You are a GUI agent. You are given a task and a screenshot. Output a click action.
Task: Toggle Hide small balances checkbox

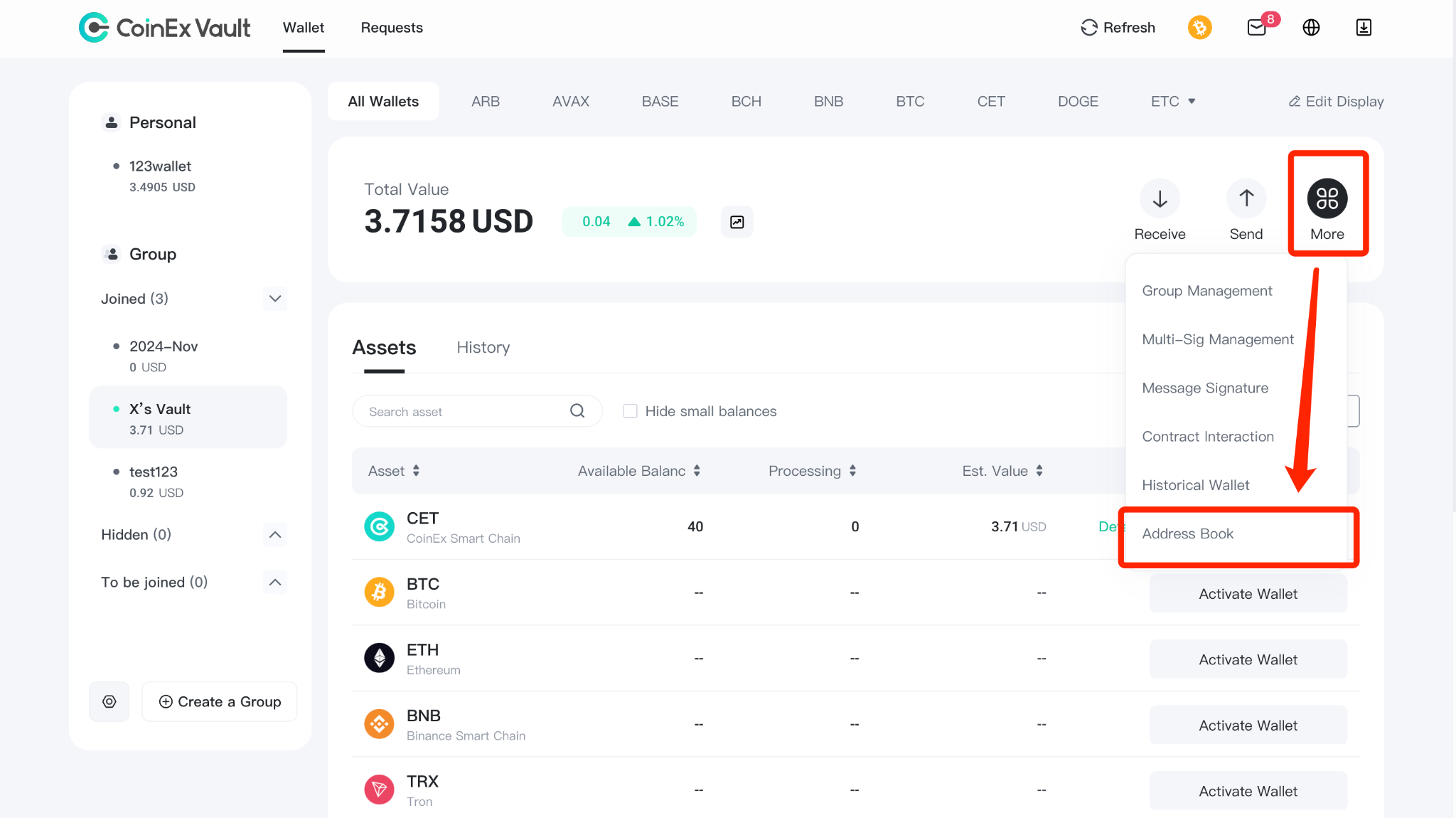[x=630, y=411]
